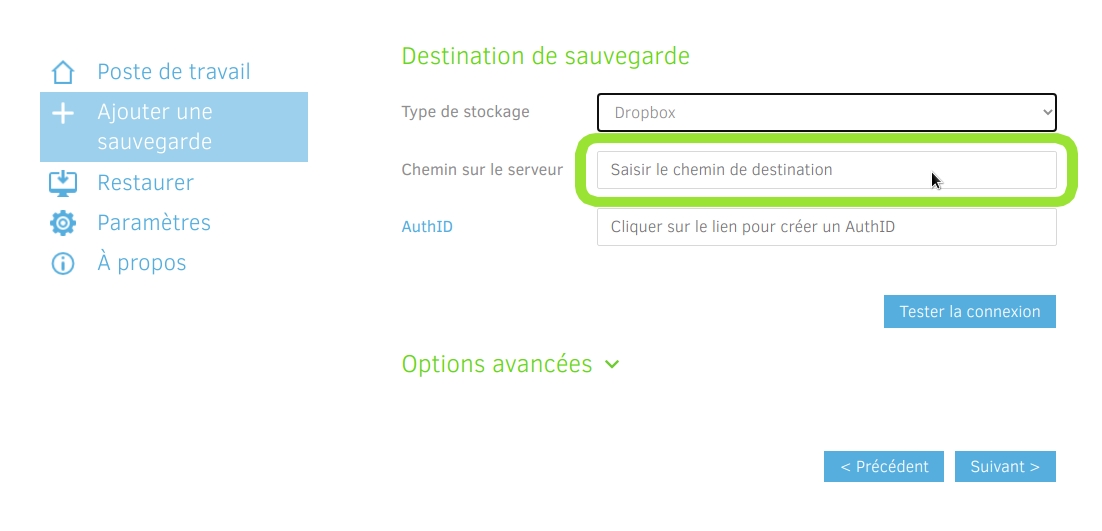
Task: Click the Chemin sur le serveur label
Action: tap(482, 170)
